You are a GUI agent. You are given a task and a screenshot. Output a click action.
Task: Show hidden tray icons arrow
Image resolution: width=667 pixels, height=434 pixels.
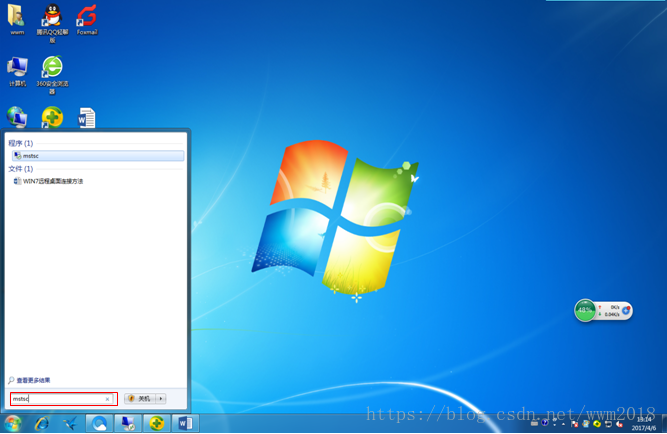563,424
